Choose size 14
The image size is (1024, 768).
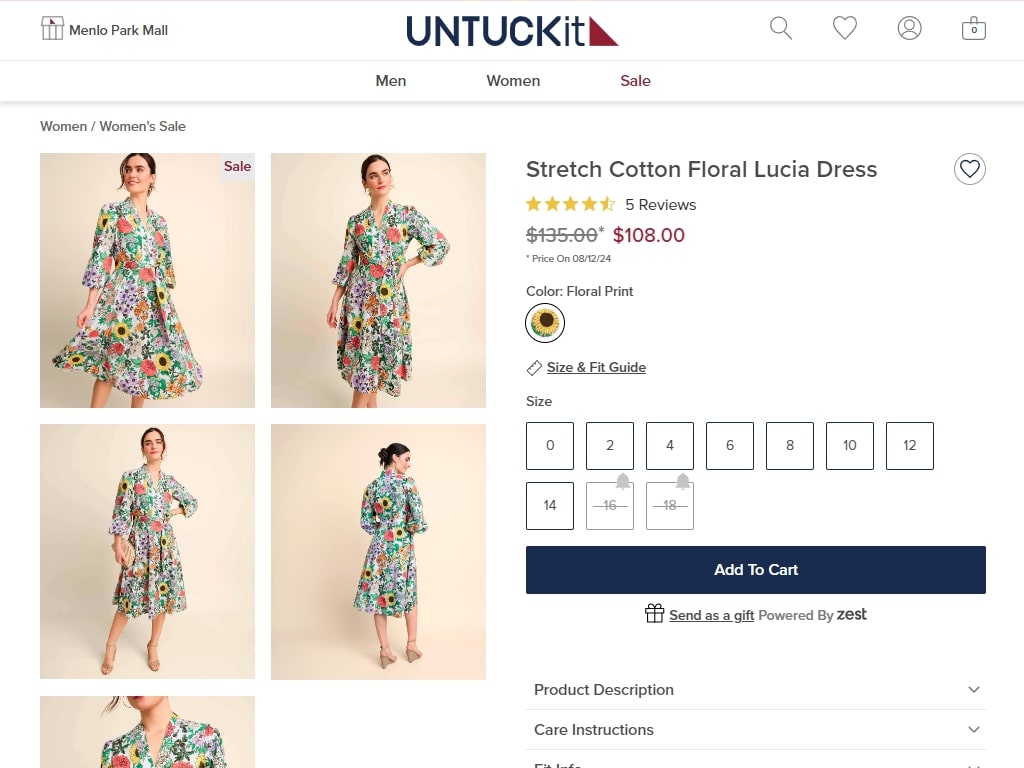550,505
